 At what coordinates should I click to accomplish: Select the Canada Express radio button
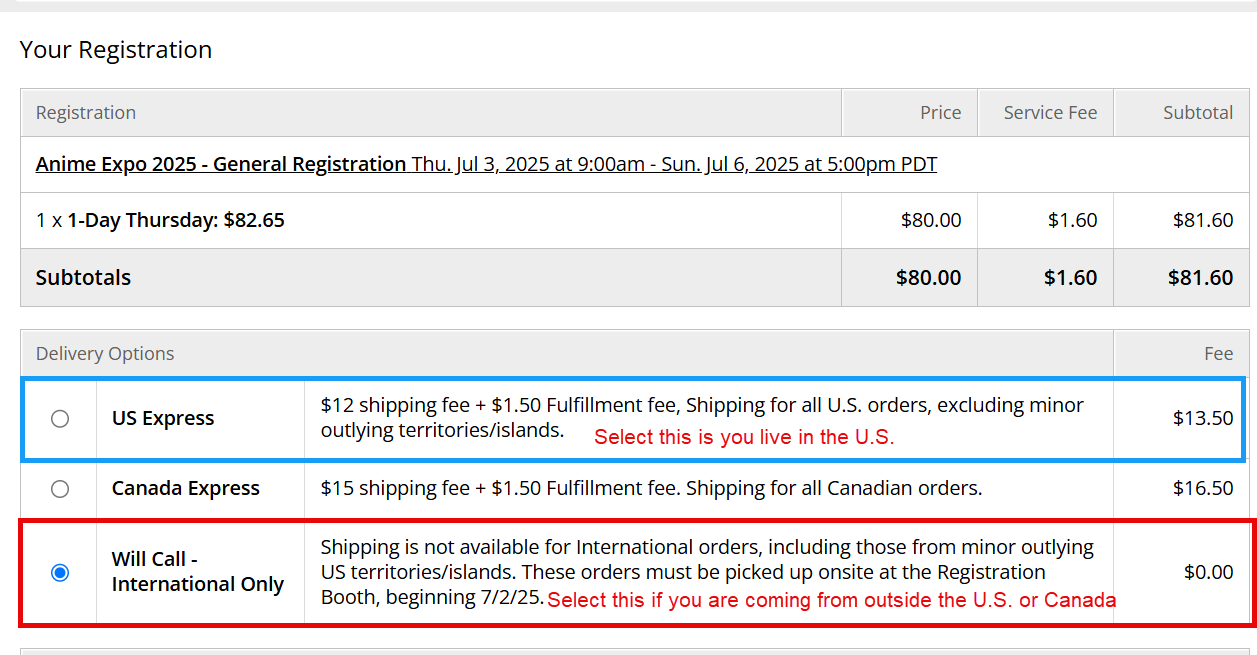click(x=60, y=489)
